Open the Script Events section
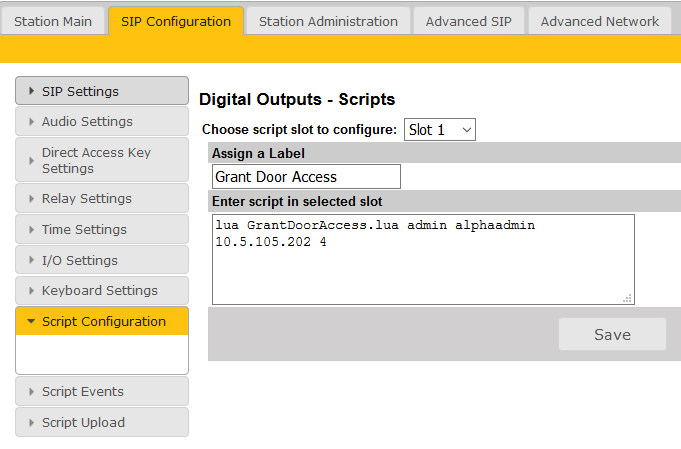 point(102,392)
